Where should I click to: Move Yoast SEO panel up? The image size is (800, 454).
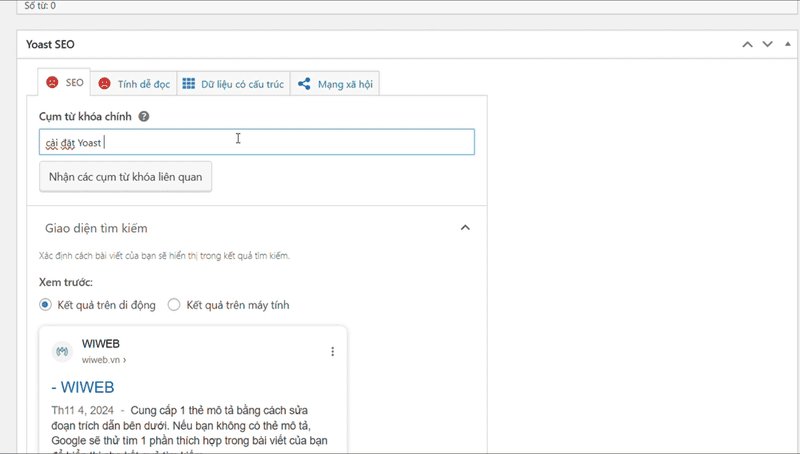tap(747, 44)
